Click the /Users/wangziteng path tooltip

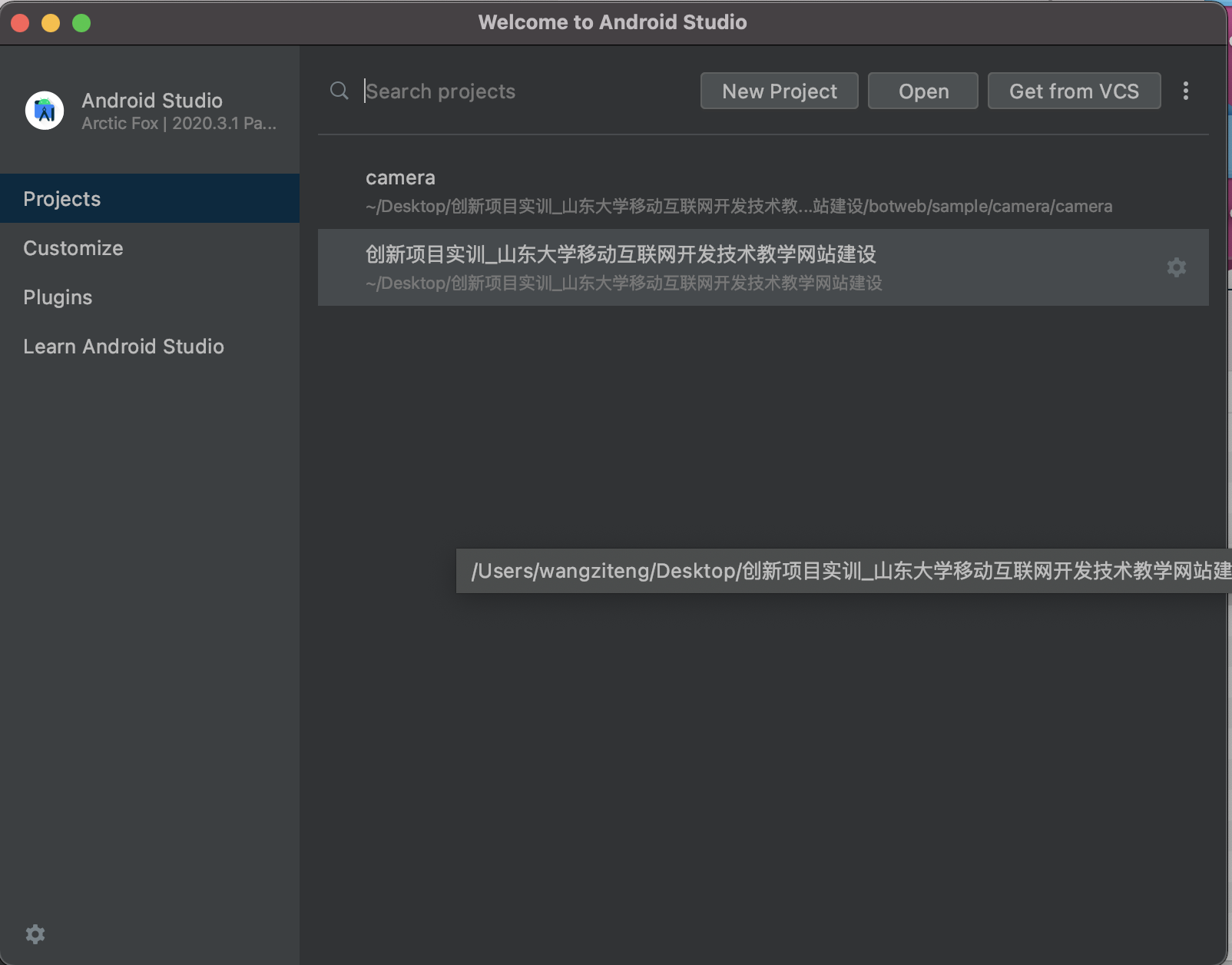(844, 571)
